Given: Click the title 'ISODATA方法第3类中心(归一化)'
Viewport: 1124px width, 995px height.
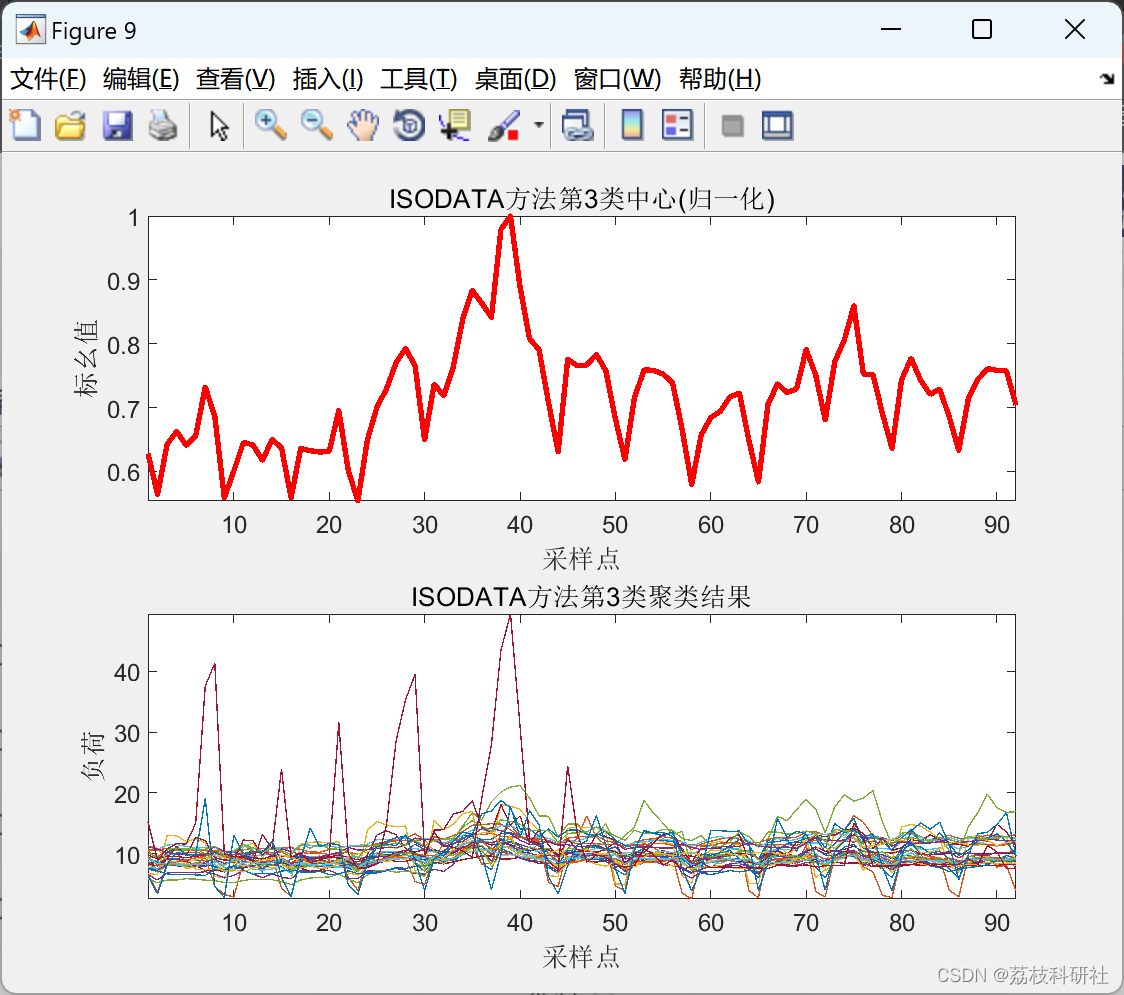Looking at the screenshot, I should [x=581, y=199].
